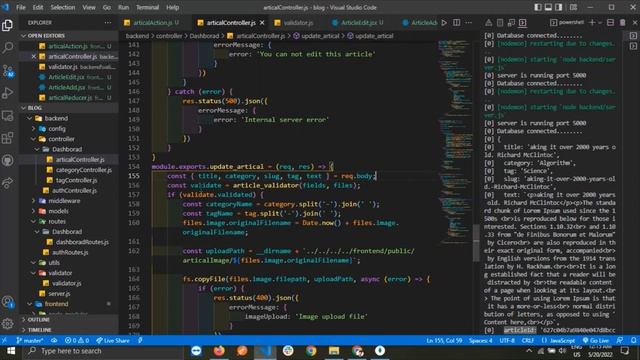
Task: Switch to the ArticleEdit.jsx editor tab
Action: click(358, 22)
